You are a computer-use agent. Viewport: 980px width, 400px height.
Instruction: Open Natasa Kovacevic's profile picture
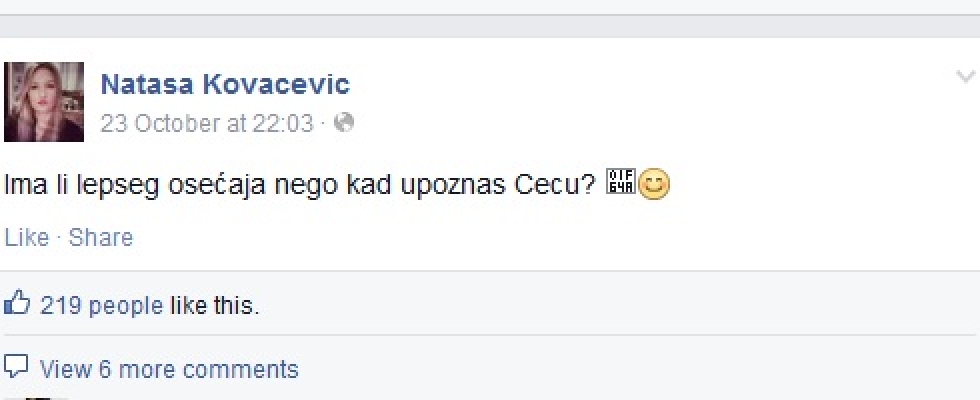pos(44,102)
